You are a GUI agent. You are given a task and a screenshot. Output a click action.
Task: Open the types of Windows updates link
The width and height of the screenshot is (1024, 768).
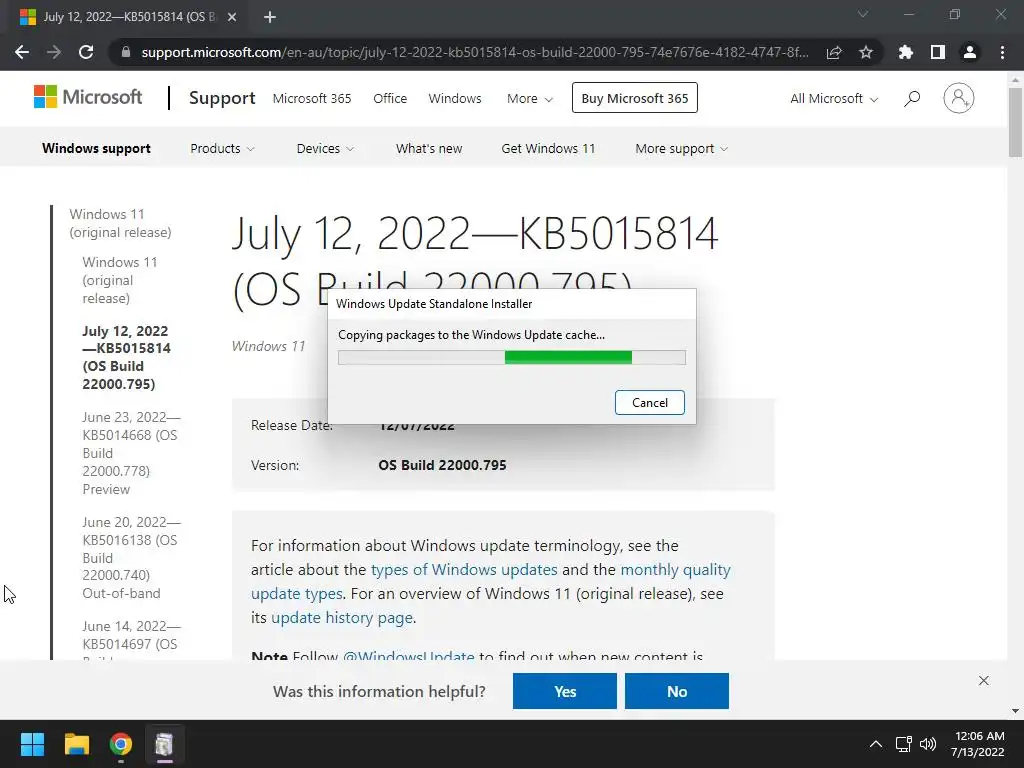464,569
